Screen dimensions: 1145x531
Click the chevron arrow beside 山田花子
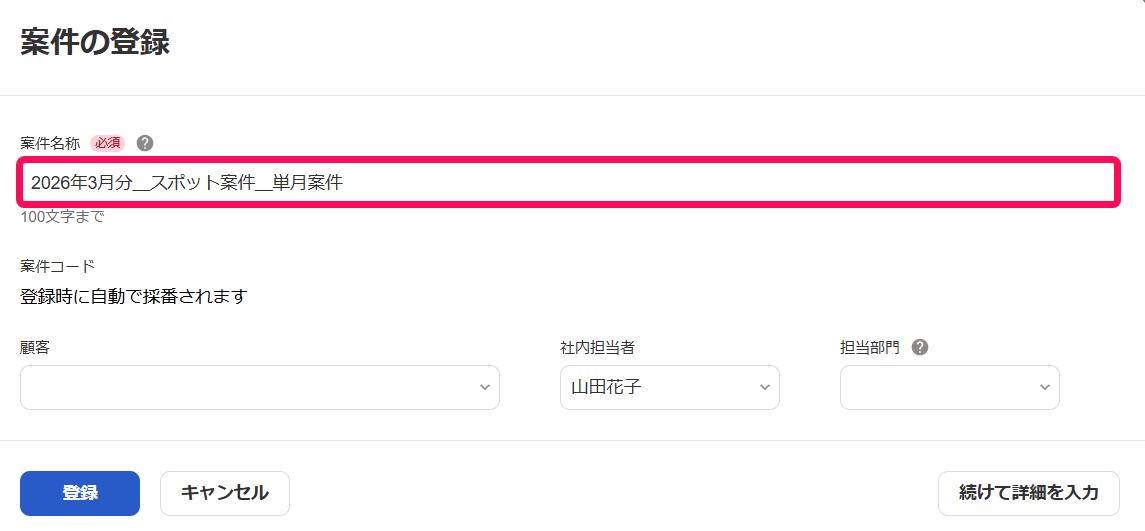coord(765,387)
